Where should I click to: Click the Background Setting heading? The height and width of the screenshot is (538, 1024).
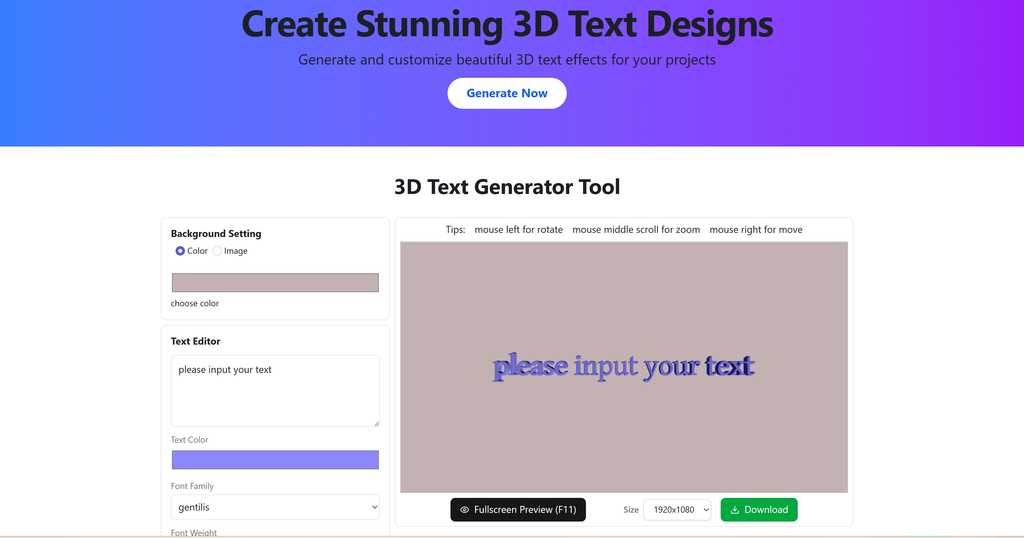point(216,234)
